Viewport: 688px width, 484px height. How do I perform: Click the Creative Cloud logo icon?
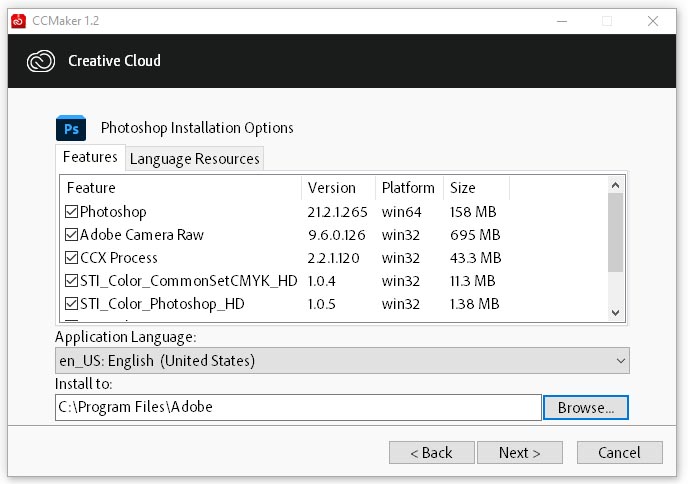tap(41, 61)
